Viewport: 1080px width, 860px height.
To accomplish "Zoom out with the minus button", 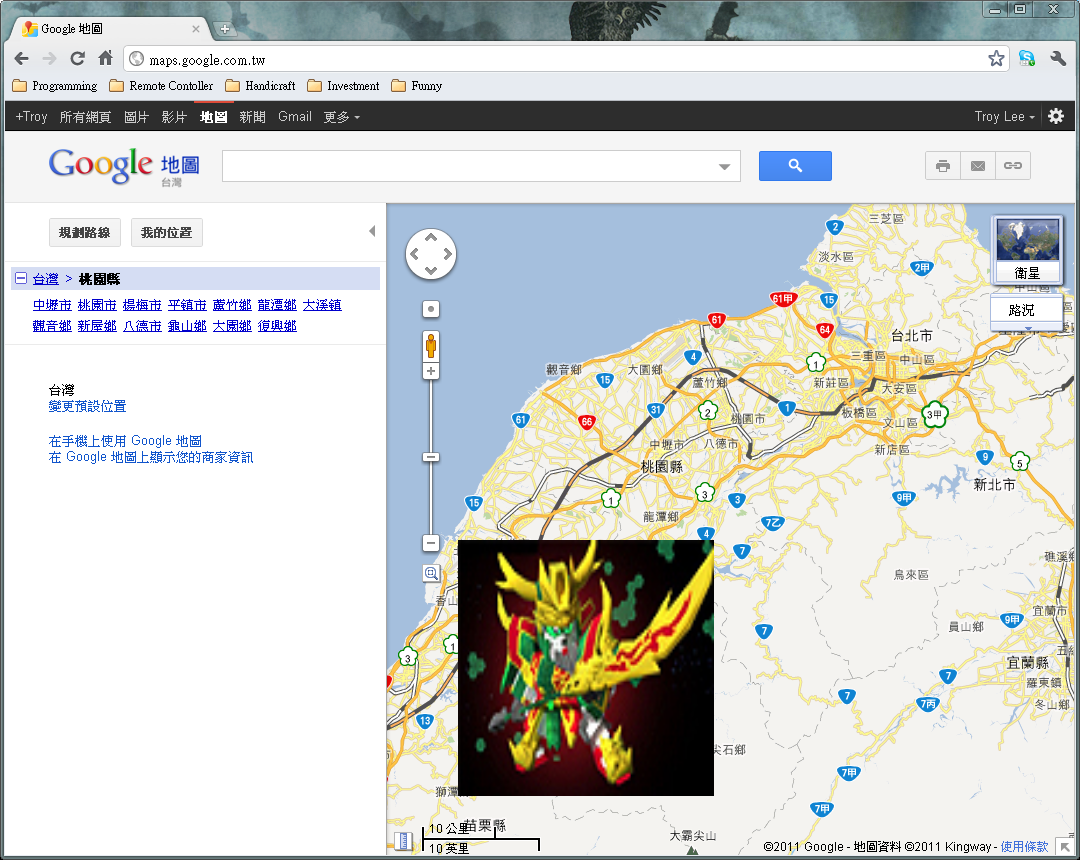I will coord(430,543).
